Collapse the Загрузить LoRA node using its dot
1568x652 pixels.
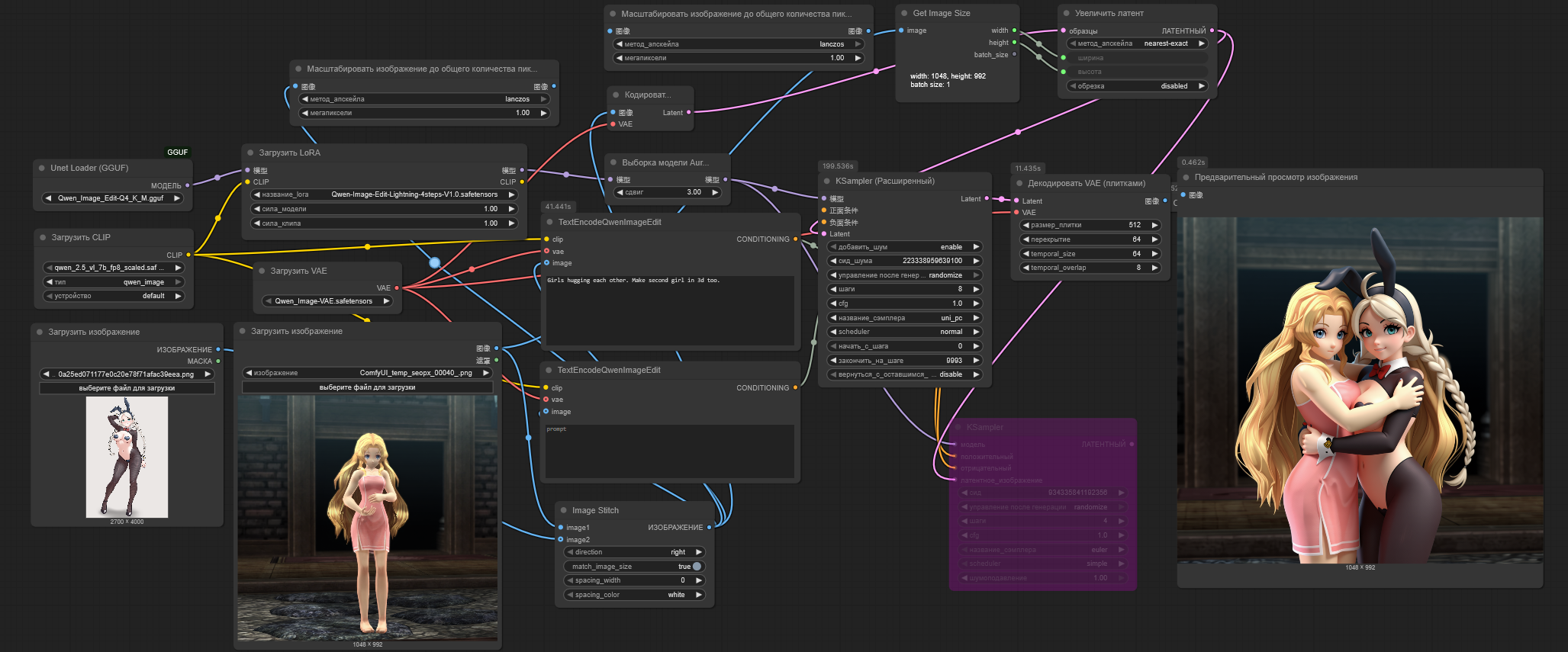point(250,153)
